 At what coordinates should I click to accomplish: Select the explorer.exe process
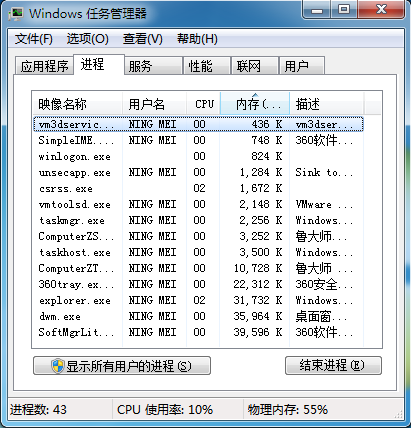[x=198, y=300]
